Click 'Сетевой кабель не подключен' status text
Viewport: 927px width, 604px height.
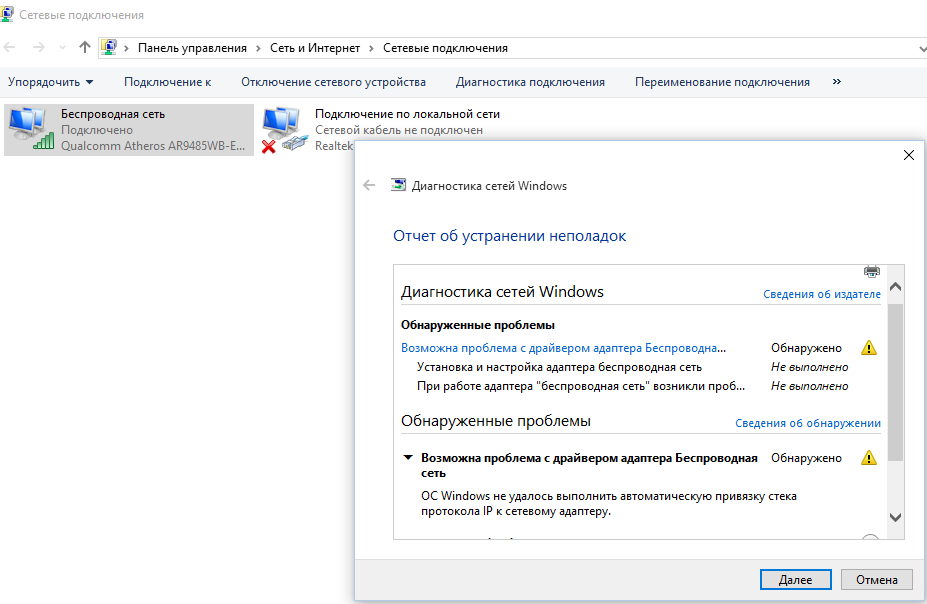click(399, 130)
